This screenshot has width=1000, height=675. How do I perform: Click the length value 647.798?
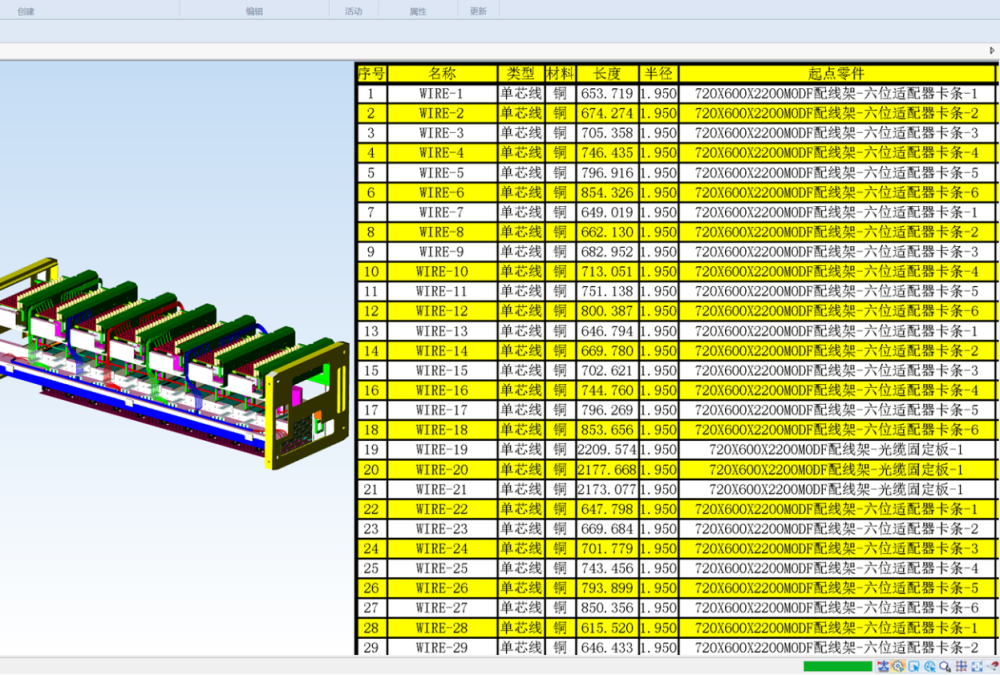[607, 509]
